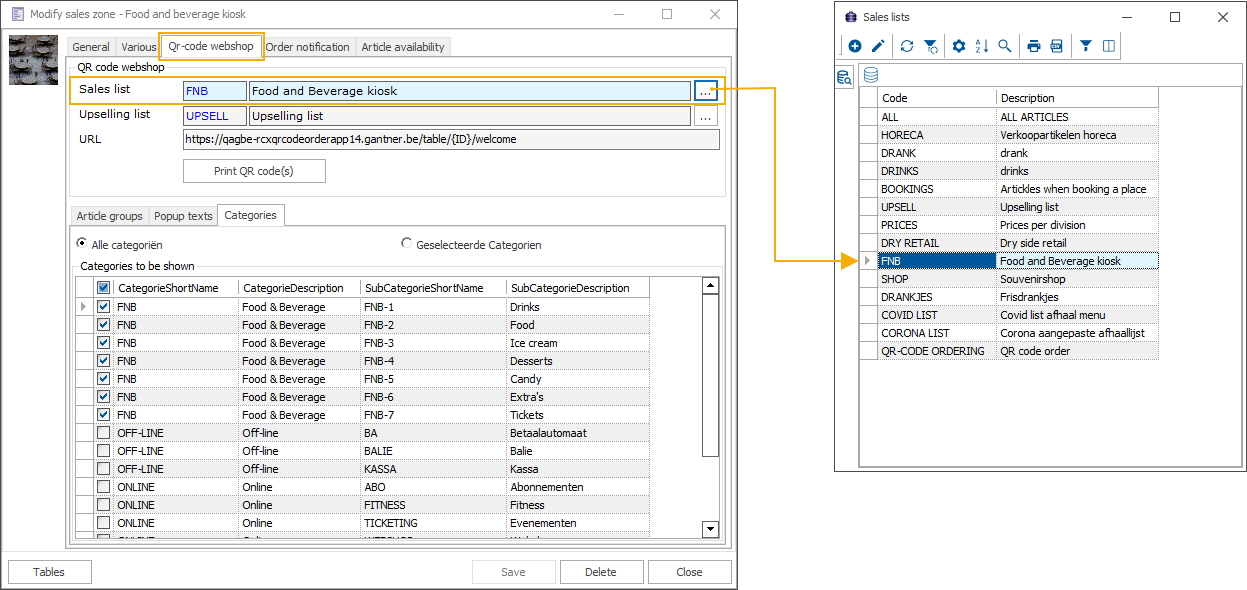Check the OFF-LINE Betaalautomaat checkbox
The image size is (1247, 590).
(x=104, y=433)
